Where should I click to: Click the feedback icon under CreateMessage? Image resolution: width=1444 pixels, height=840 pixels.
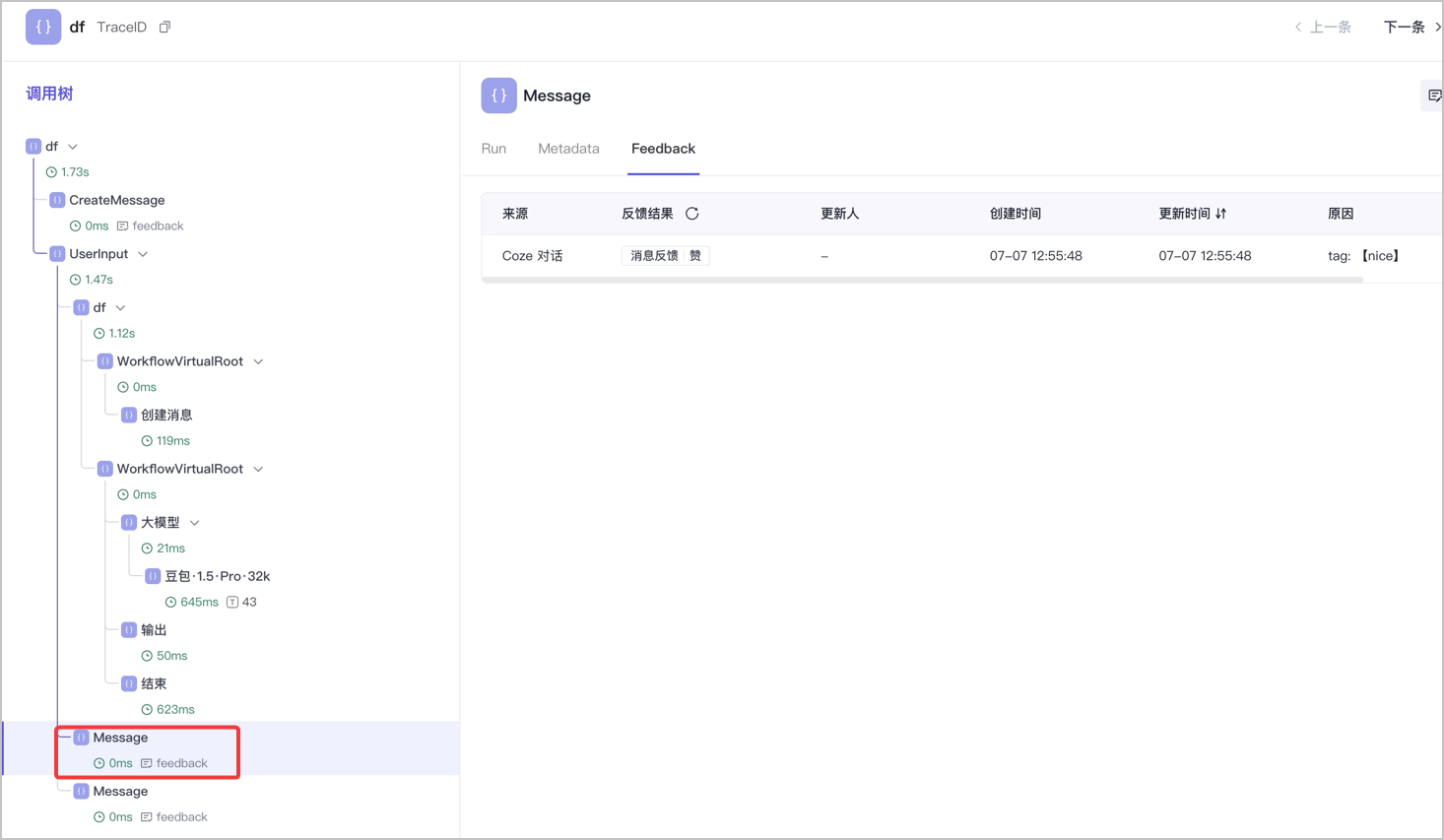pyautogui.click(x=122, y=226)
